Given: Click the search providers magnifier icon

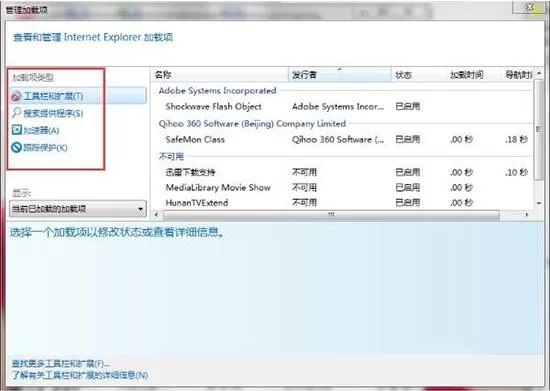Looking at the screenshot, I should coord(16,113).
